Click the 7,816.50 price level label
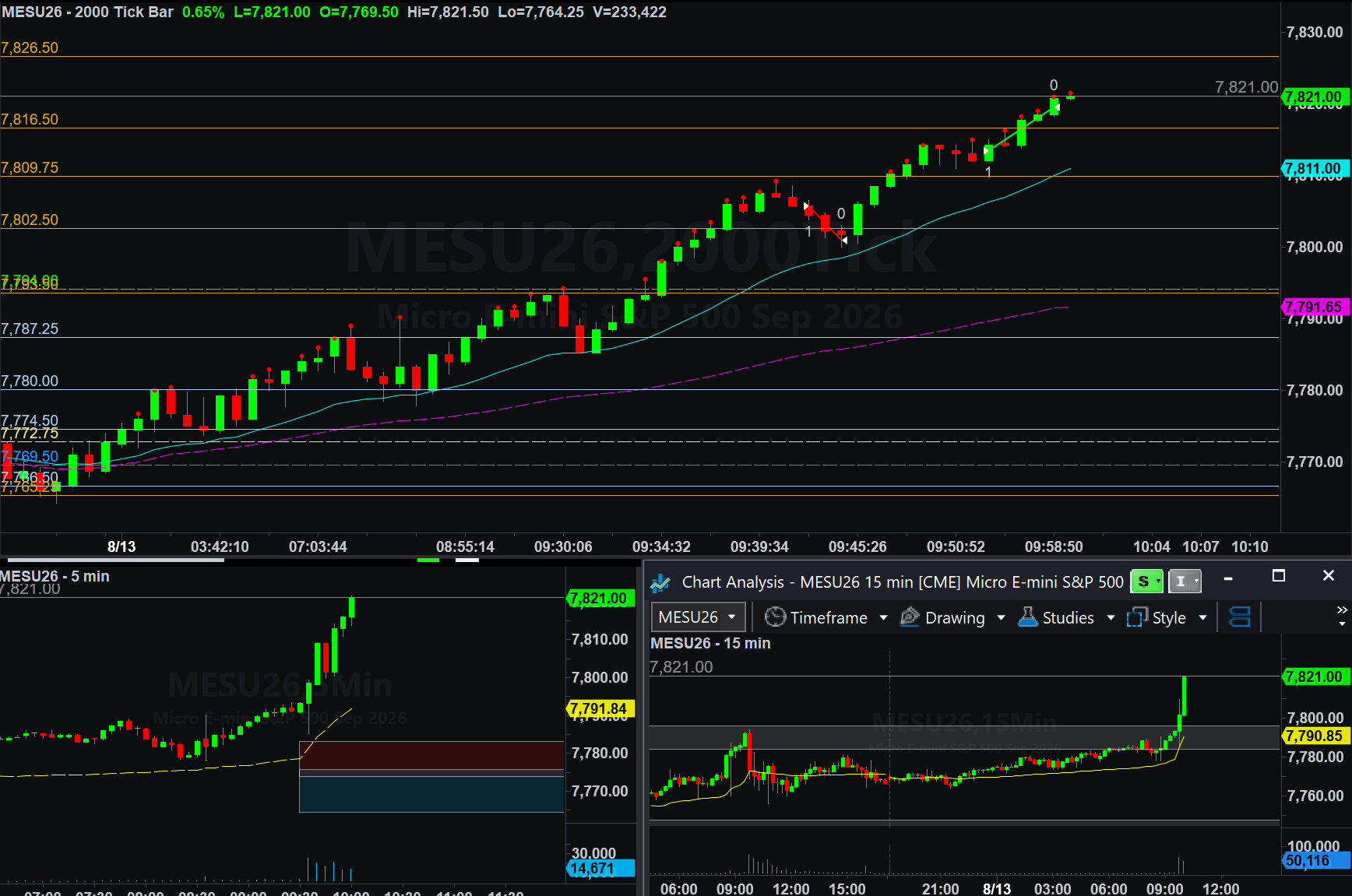 (x=30, y=119)
